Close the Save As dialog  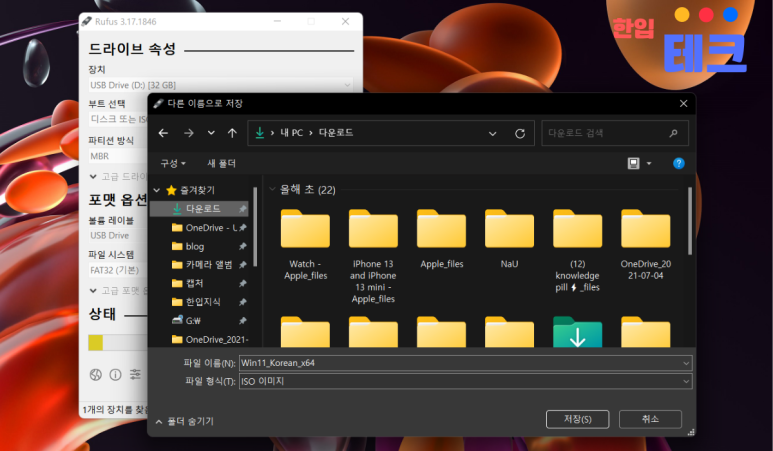tap(683, 104)
